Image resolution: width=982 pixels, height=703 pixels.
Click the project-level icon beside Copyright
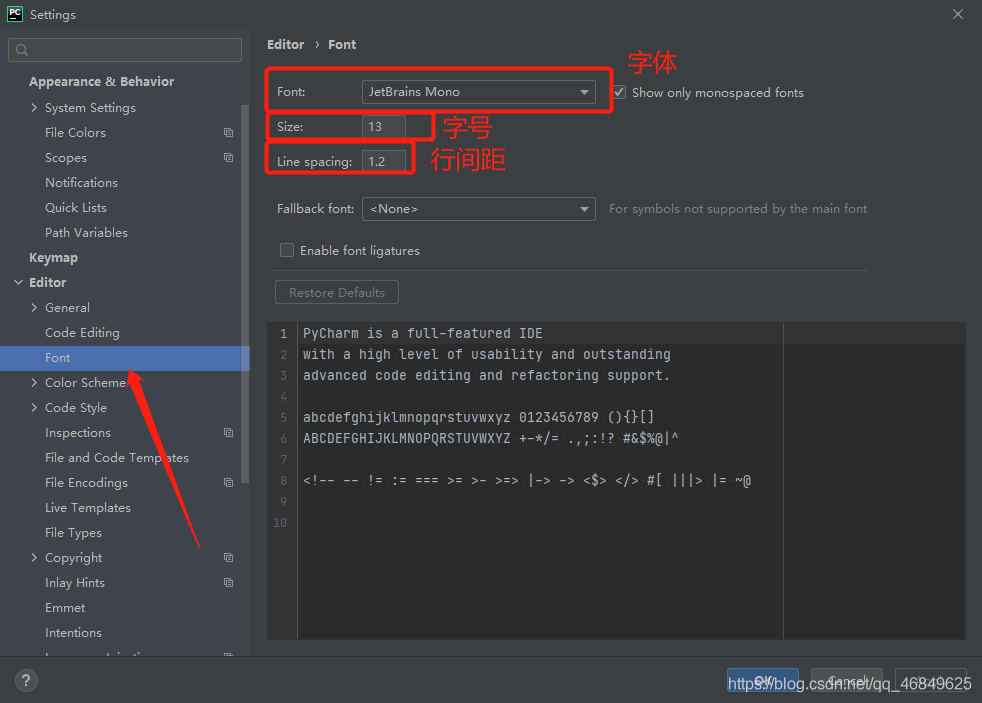point(229,558)
